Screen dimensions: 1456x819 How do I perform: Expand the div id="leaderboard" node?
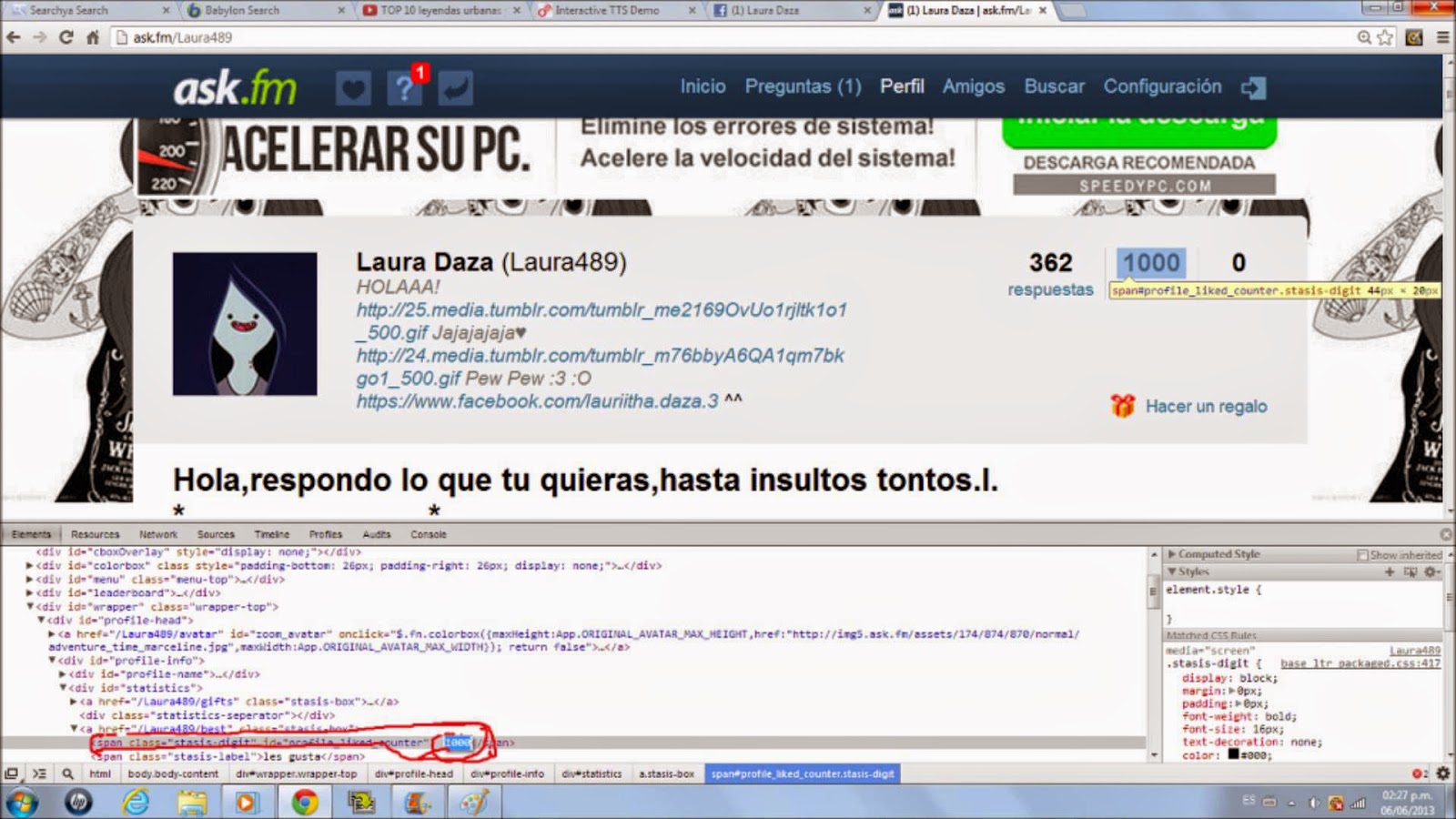pyautogui.click(x=30, y=592)
